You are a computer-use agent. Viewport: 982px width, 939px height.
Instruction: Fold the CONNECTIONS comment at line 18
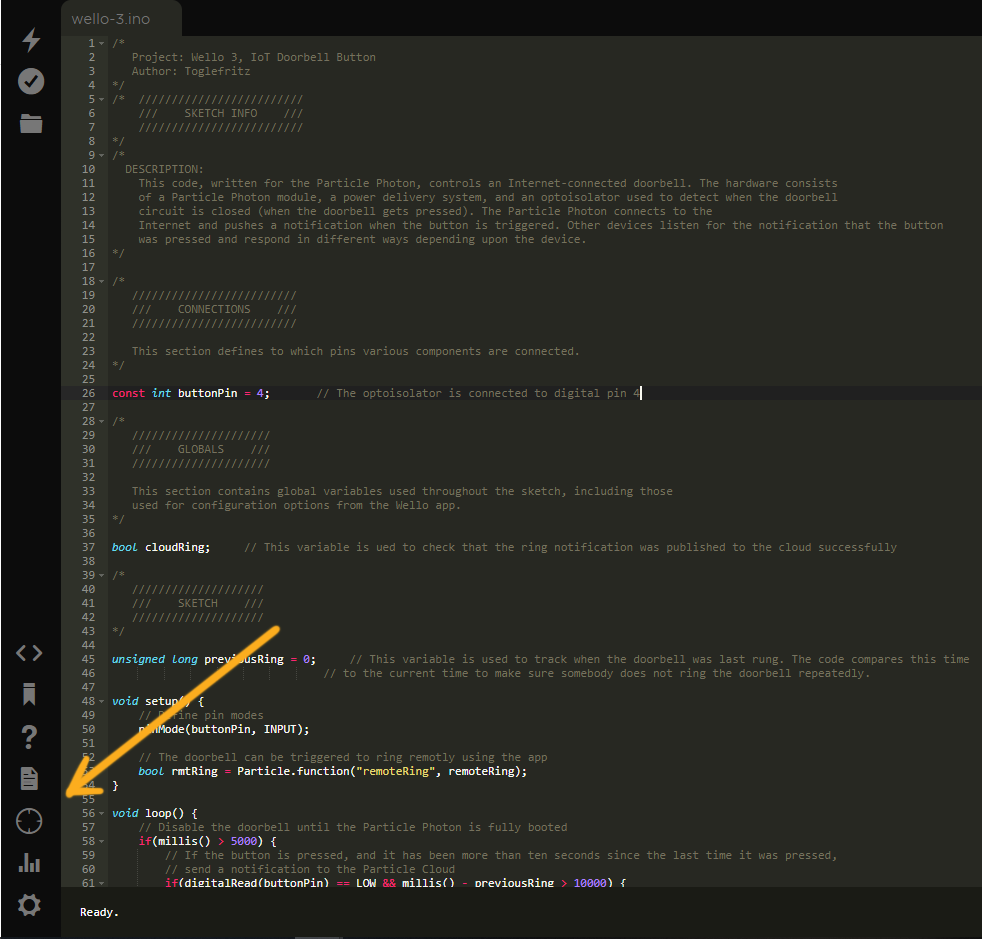pyautogui.click(x=101, y=281)
